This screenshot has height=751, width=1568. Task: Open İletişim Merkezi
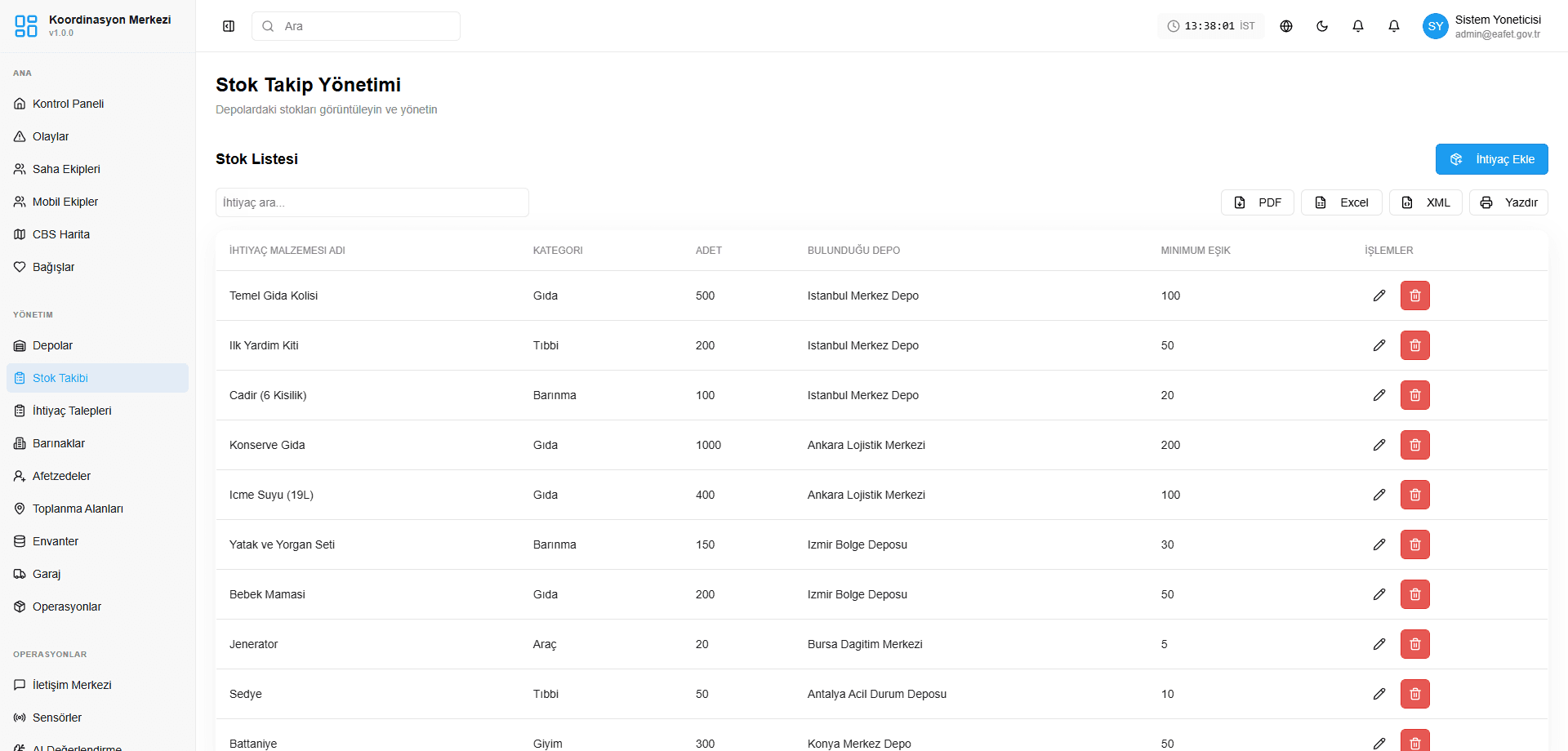point(97,685)
